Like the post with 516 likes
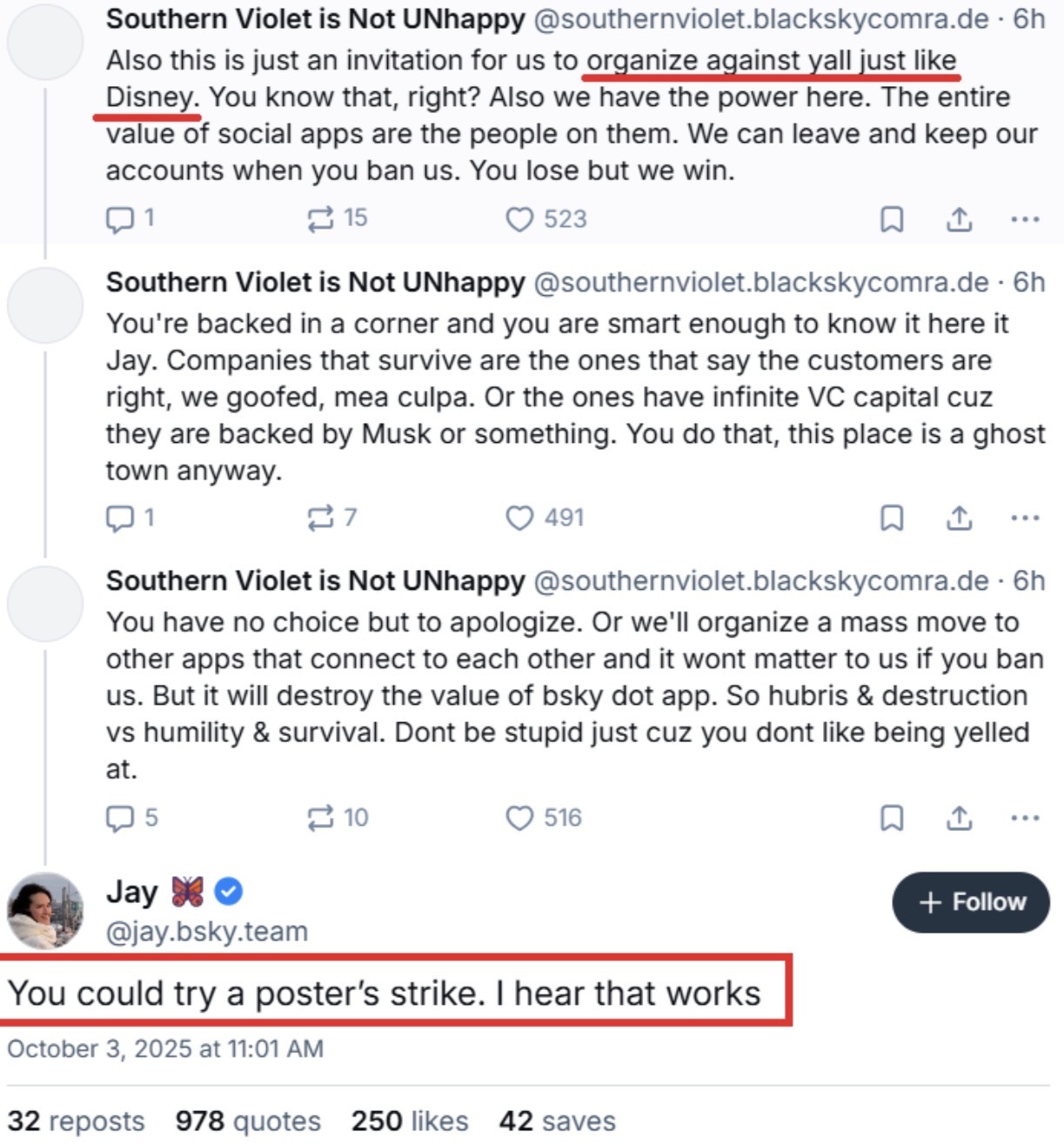 coord(519,818)
